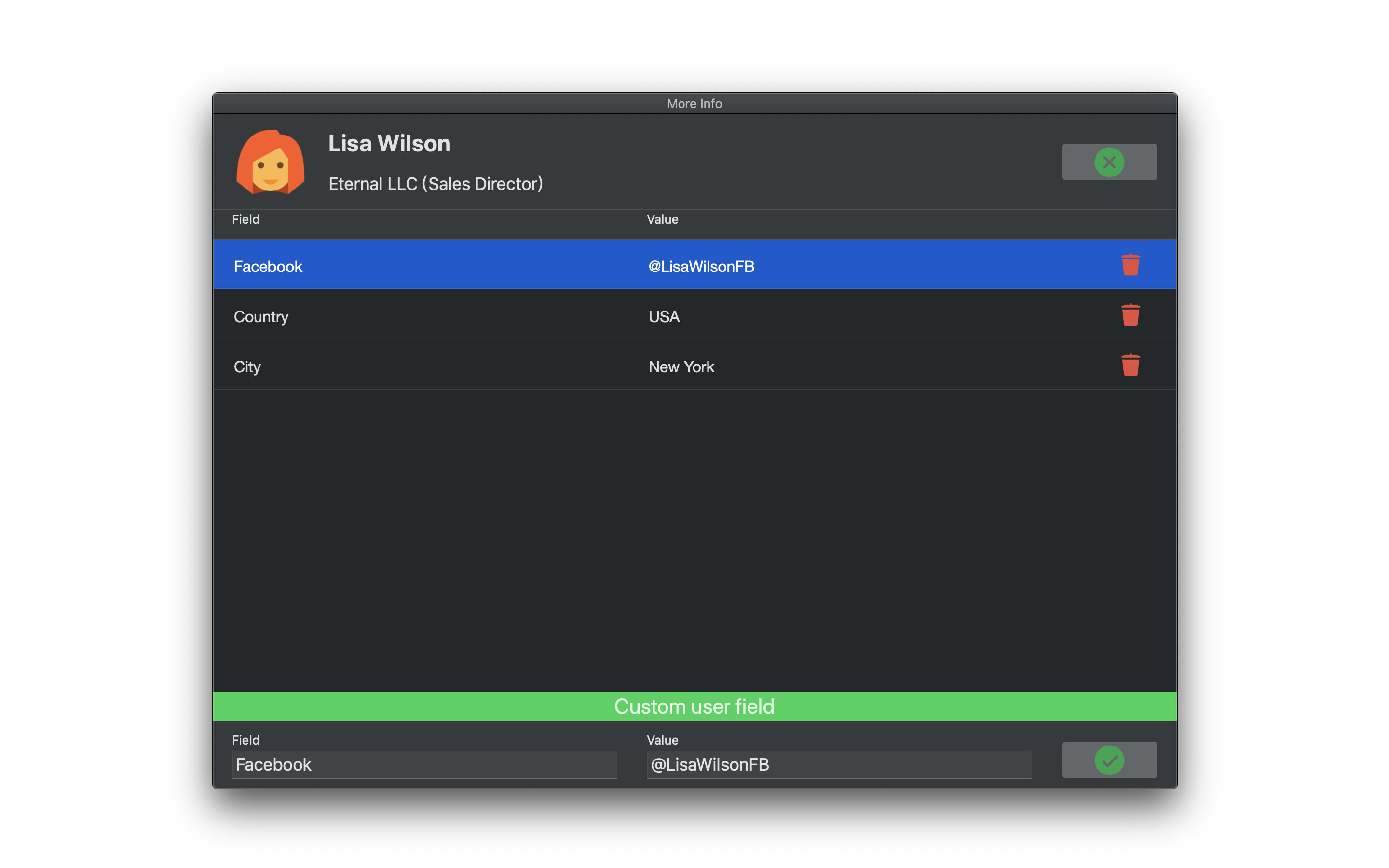Screen dimensions: 1389x868
Task: Click the @LisaWilsonFB value cell
Action: pos(701,266)
